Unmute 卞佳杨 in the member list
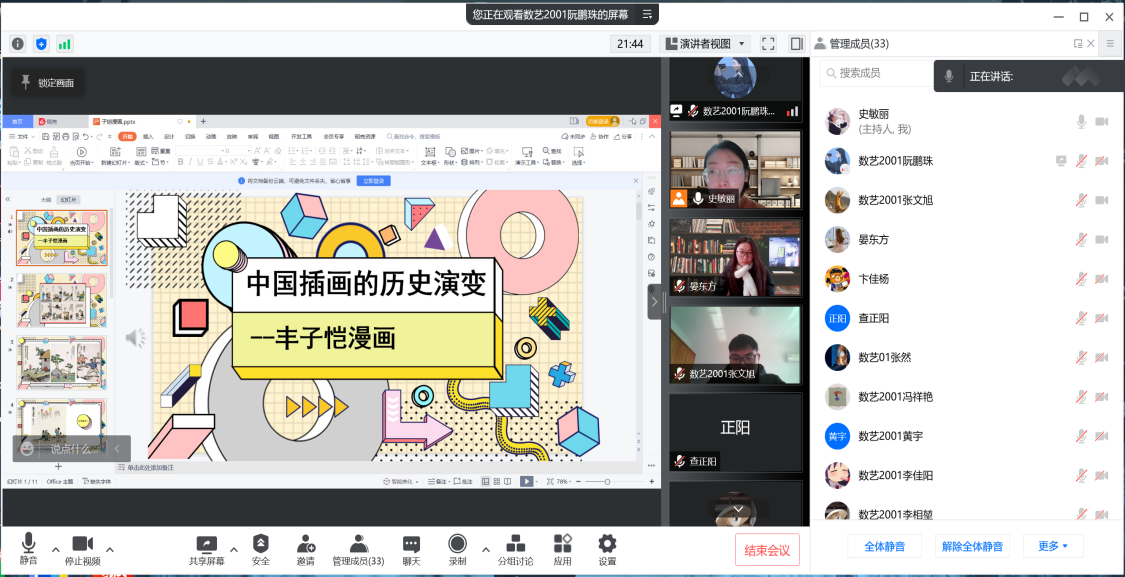 tap(1081, 278)
